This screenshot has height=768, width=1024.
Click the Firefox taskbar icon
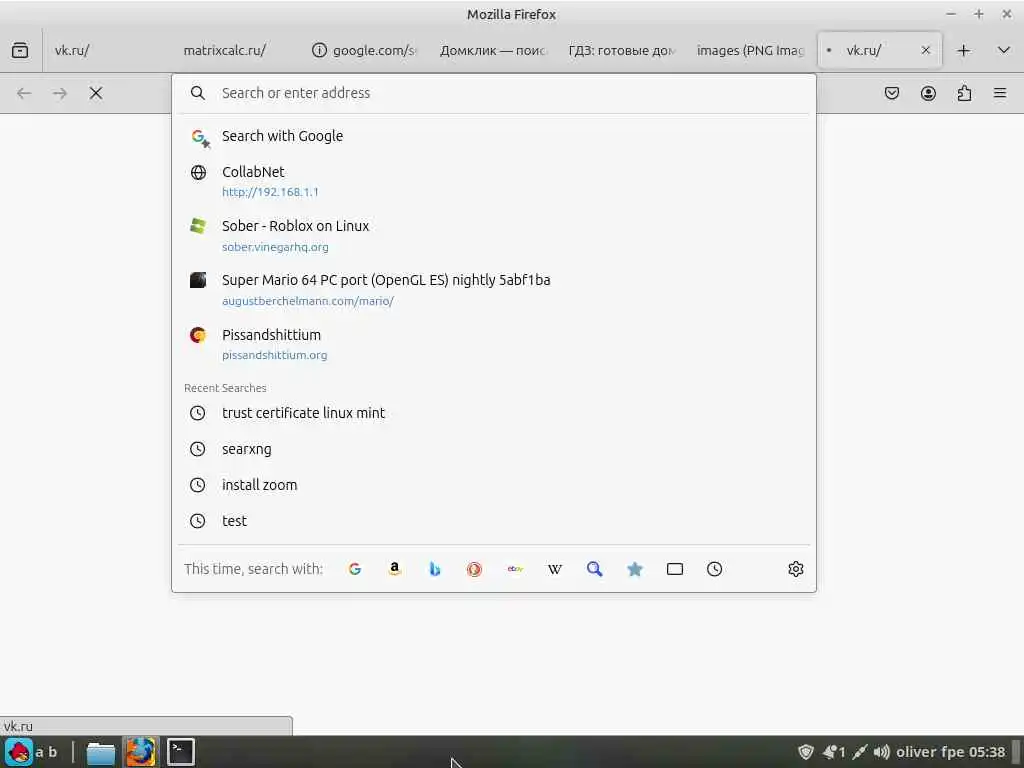pyautogui.click(x=140, y=752)
